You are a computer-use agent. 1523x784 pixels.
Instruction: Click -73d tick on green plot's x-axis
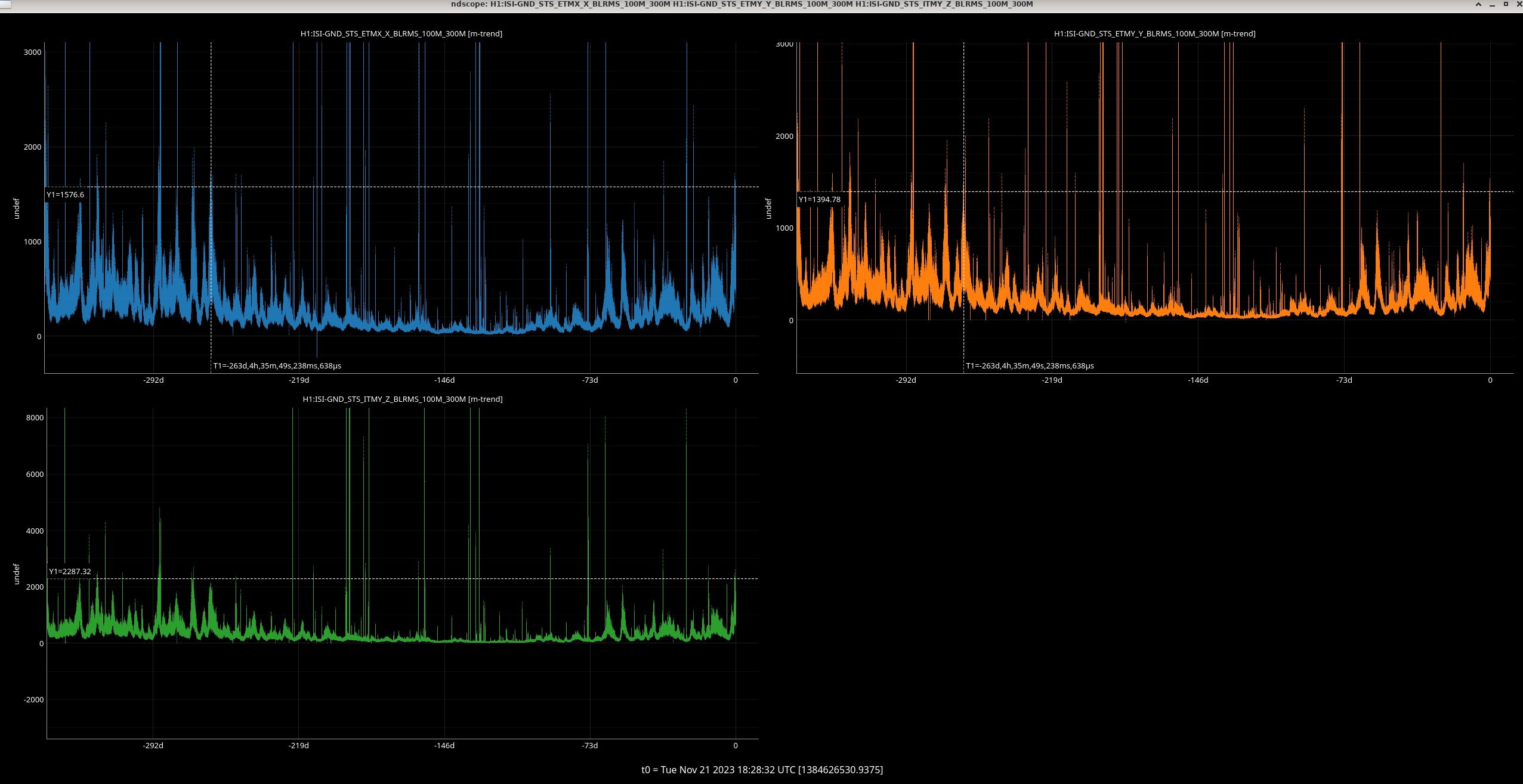coord(589,746)
